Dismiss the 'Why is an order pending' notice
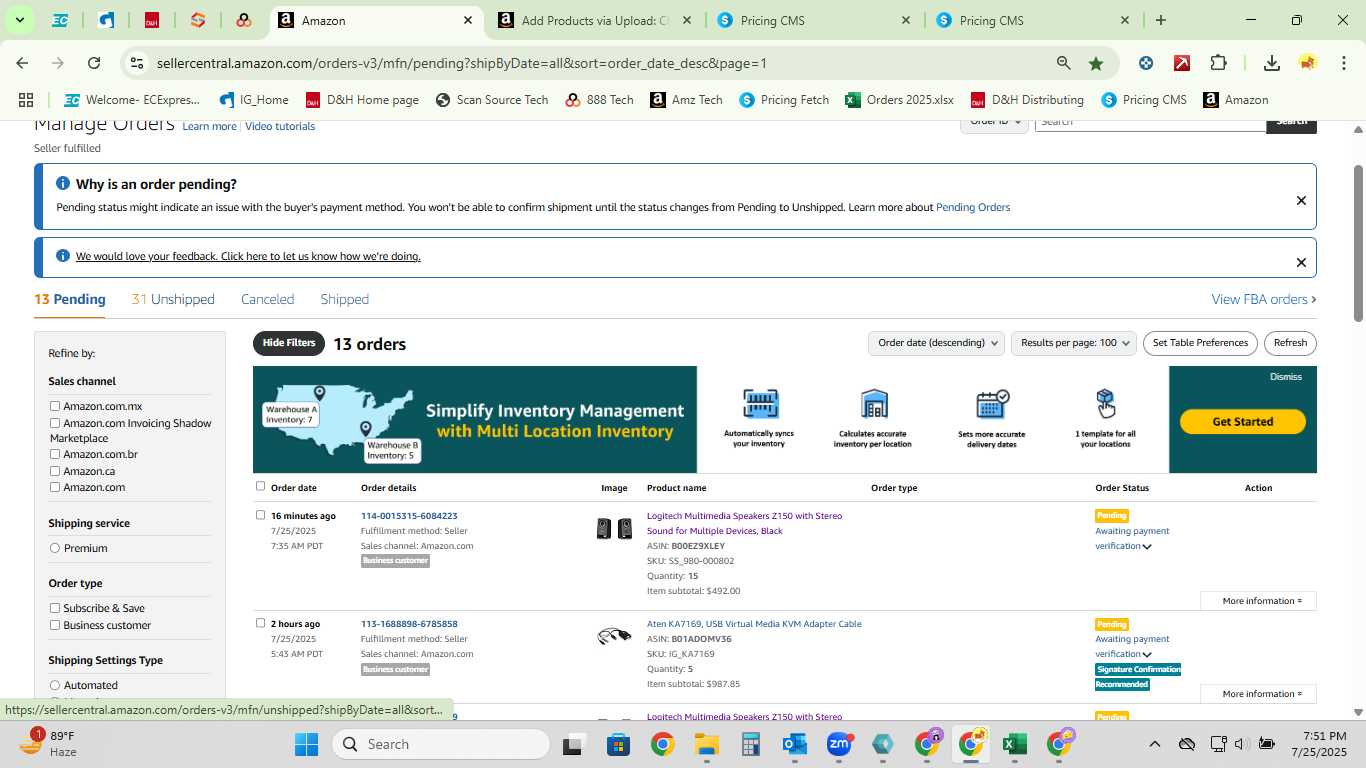1366x768 pixels. 1301,201
